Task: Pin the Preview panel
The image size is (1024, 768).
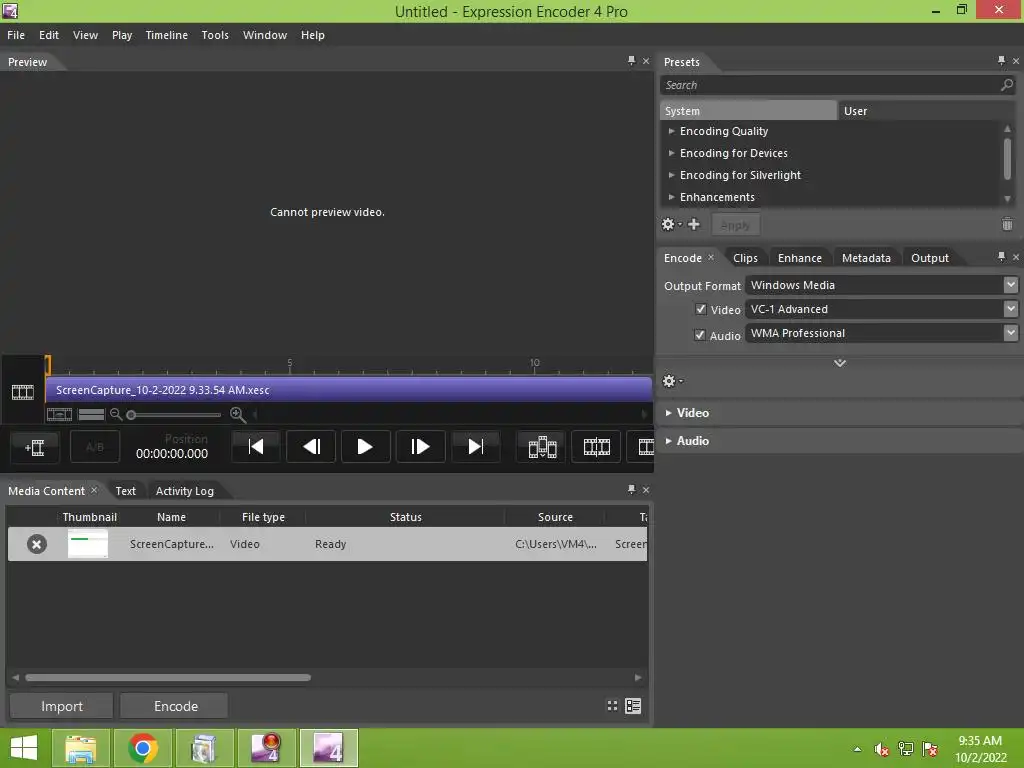Action: pyautogui.click(x=631, y=60)
